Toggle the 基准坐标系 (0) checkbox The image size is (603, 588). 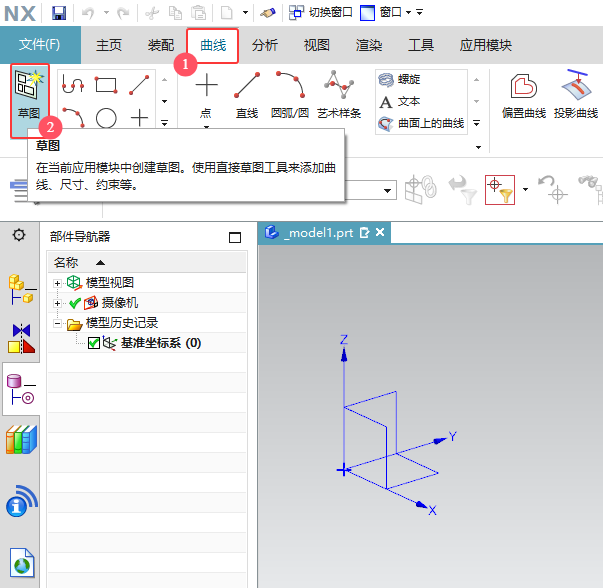tap(93, 343)
